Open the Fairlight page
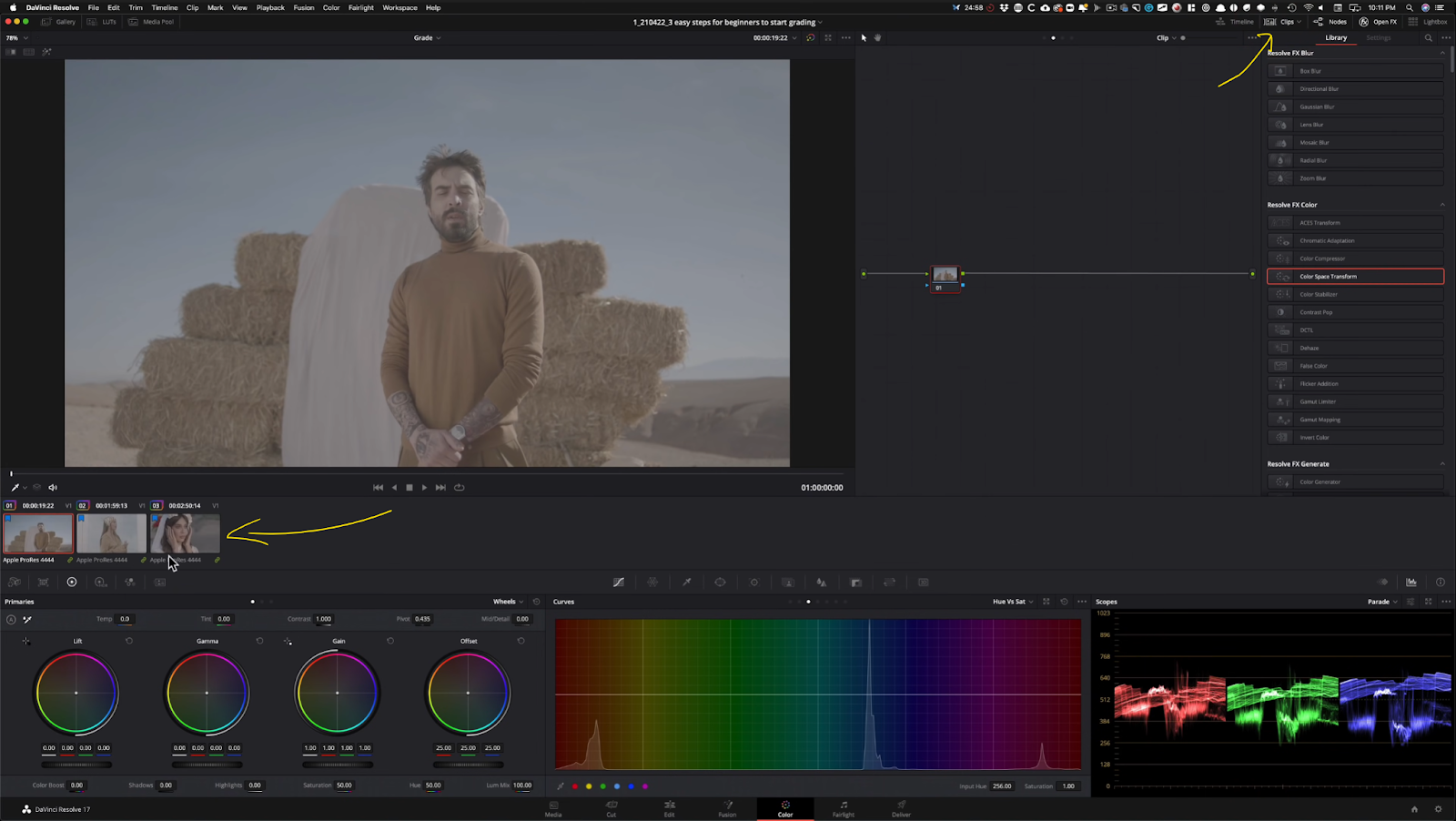 click(x=843, y=808)
